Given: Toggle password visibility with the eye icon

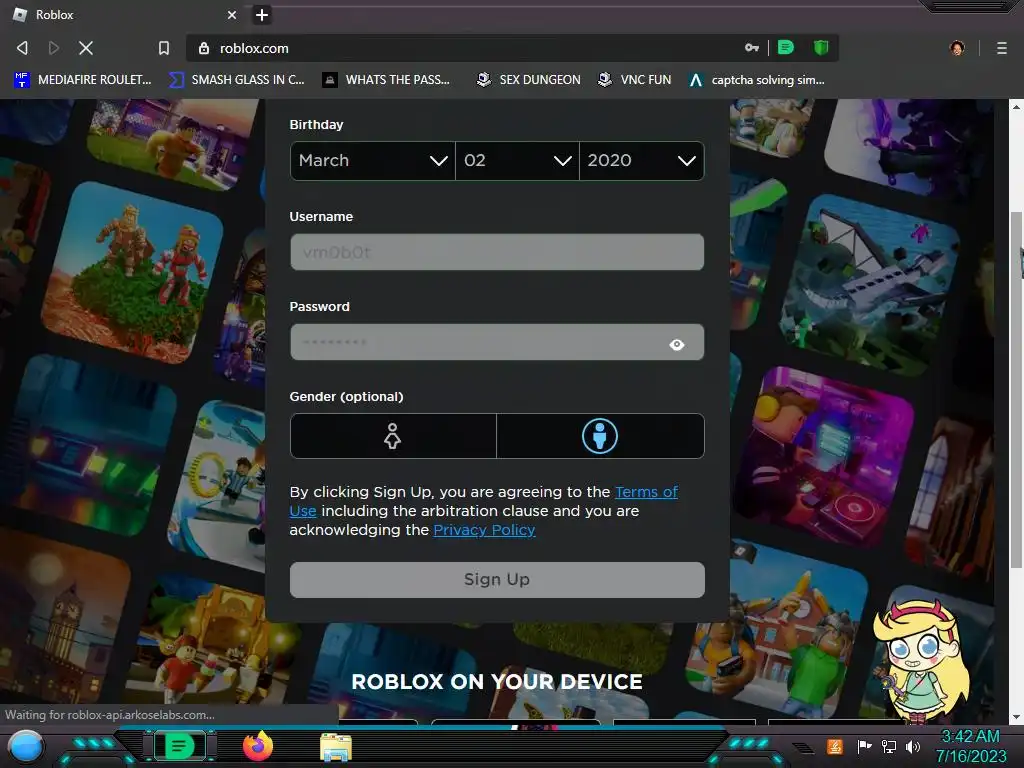Looking at the screenshot, I should coord(677,344).
